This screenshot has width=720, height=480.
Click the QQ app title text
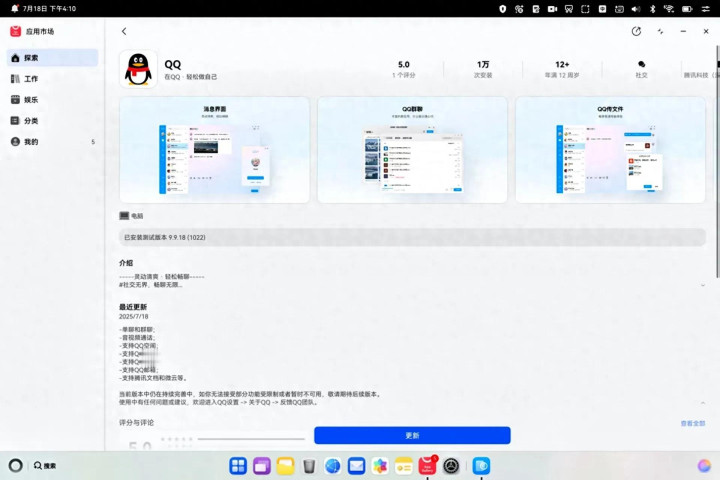[x=173, y=64]
